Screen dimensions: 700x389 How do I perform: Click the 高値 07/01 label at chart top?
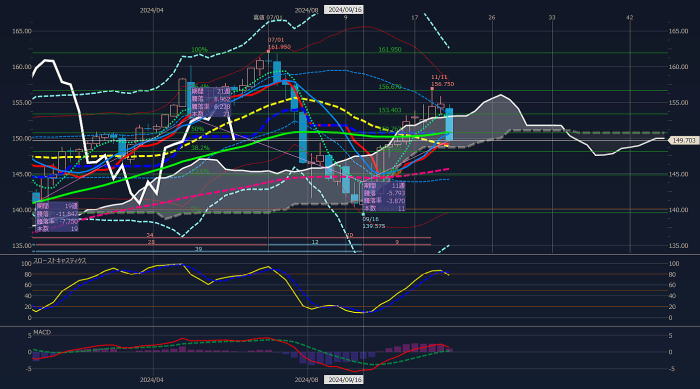point(268,17)
